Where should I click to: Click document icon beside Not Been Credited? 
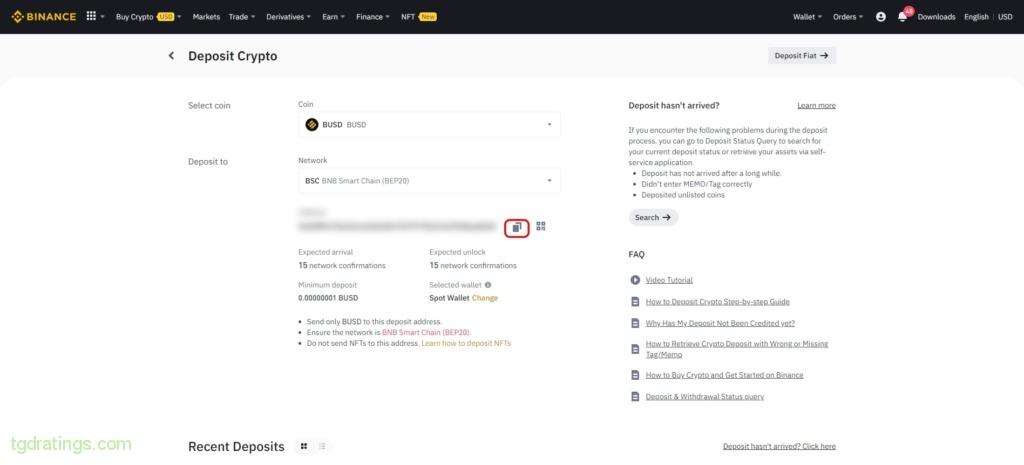[635, 323]
